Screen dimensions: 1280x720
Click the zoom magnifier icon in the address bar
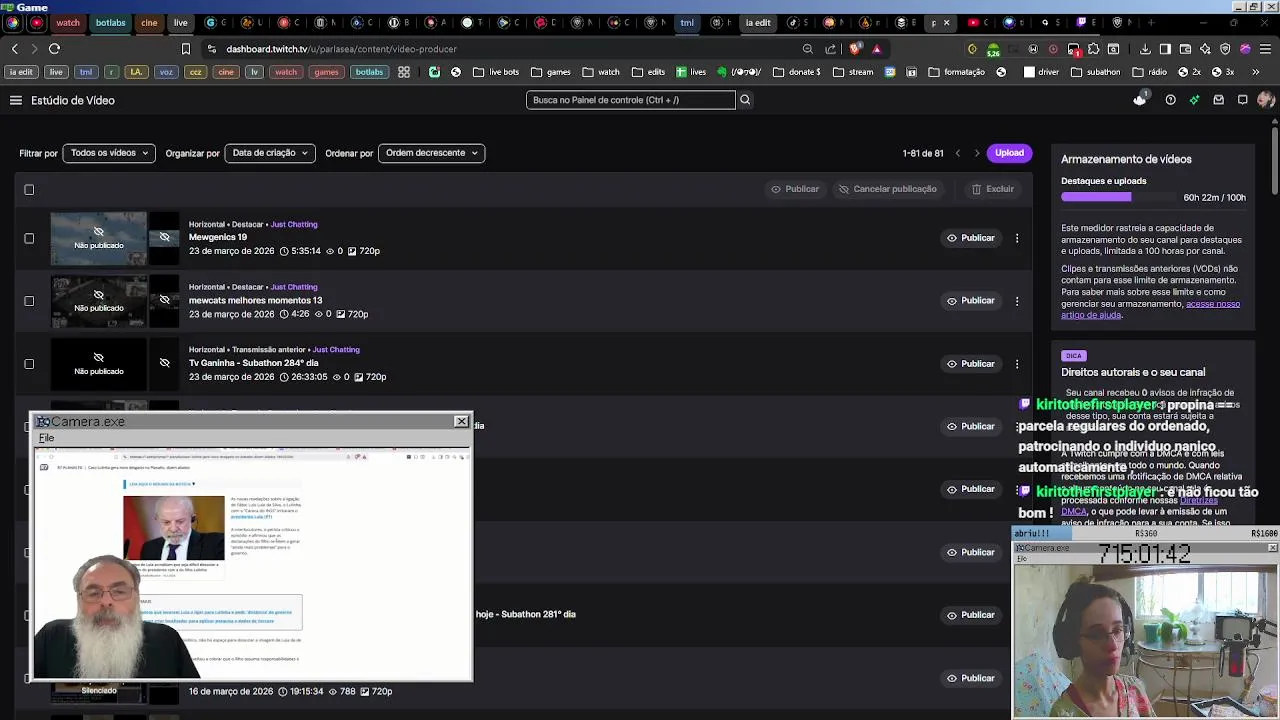click(807, 48)
